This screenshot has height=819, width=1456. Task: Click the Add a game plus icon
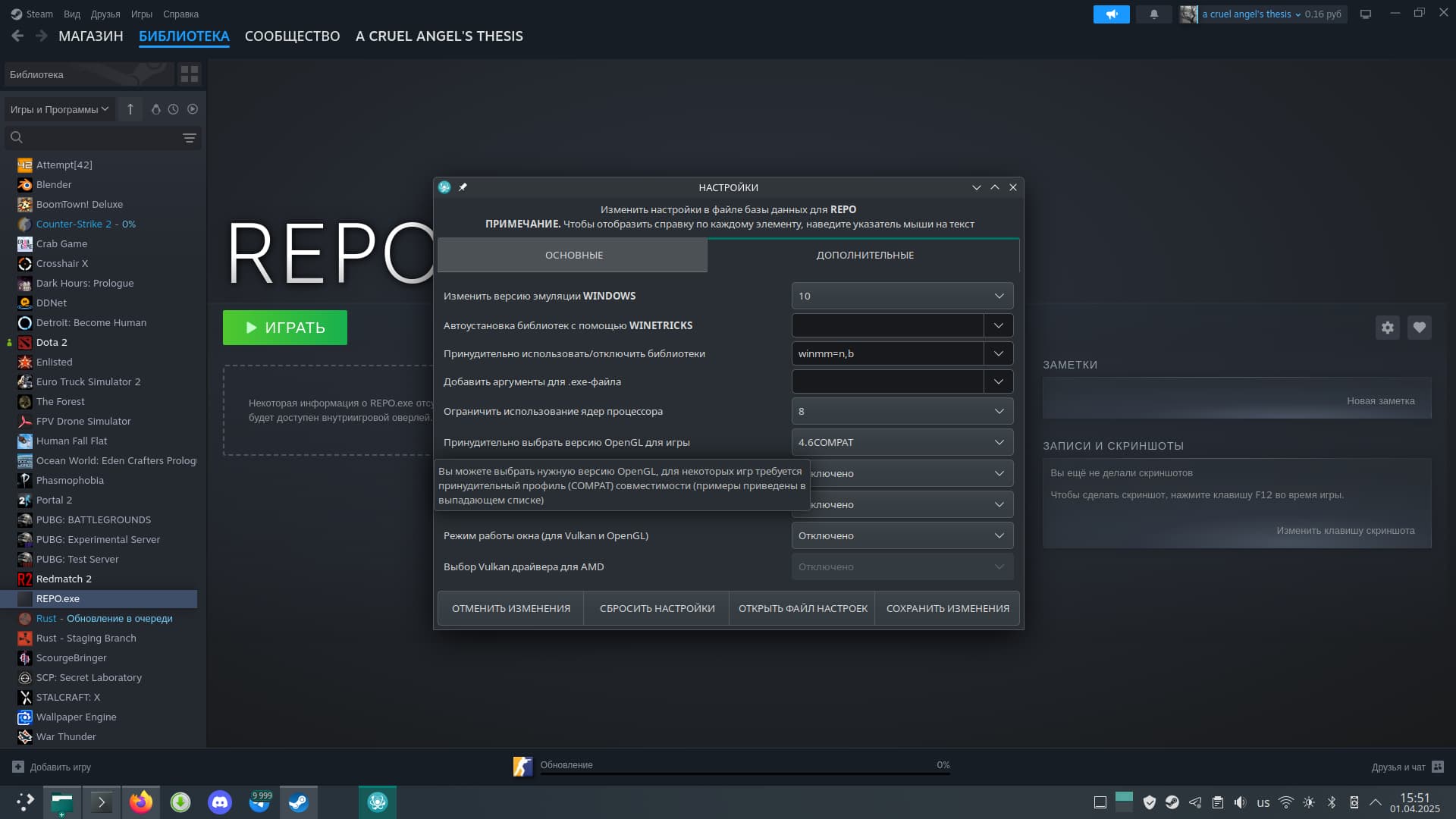[x=18, y=767]
